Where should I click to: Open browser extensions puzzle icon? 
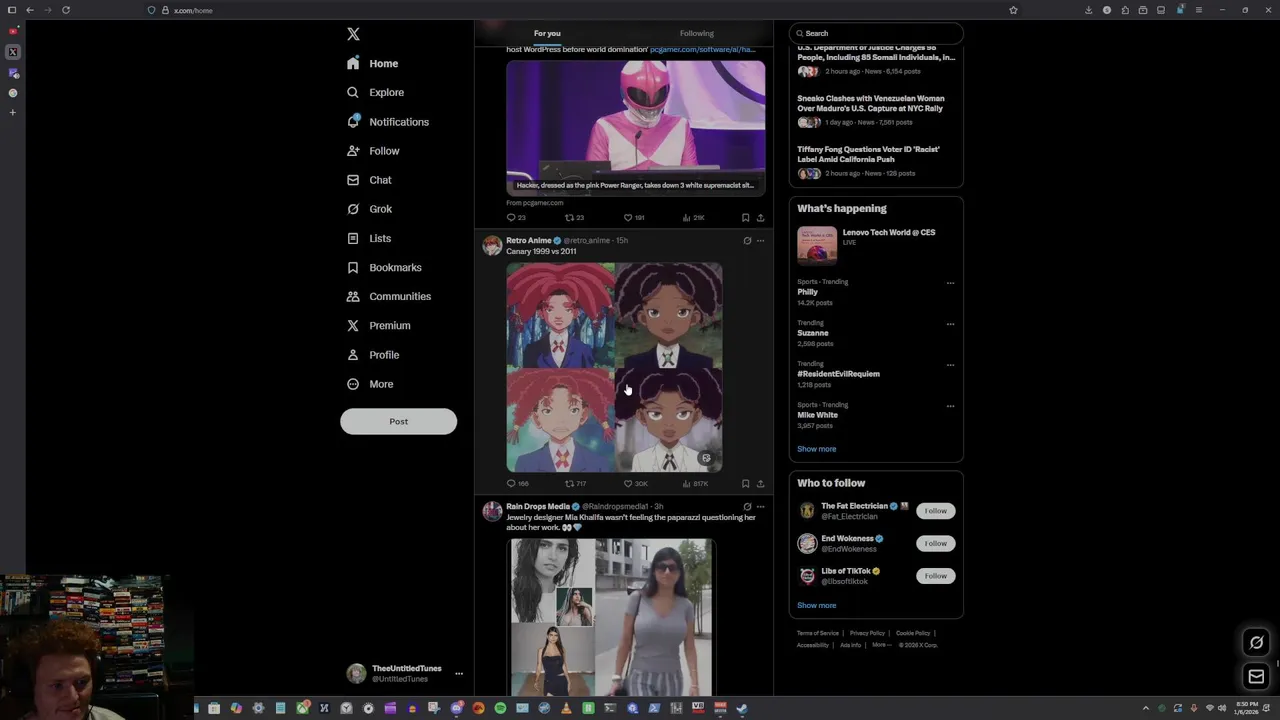[1125, 10]
